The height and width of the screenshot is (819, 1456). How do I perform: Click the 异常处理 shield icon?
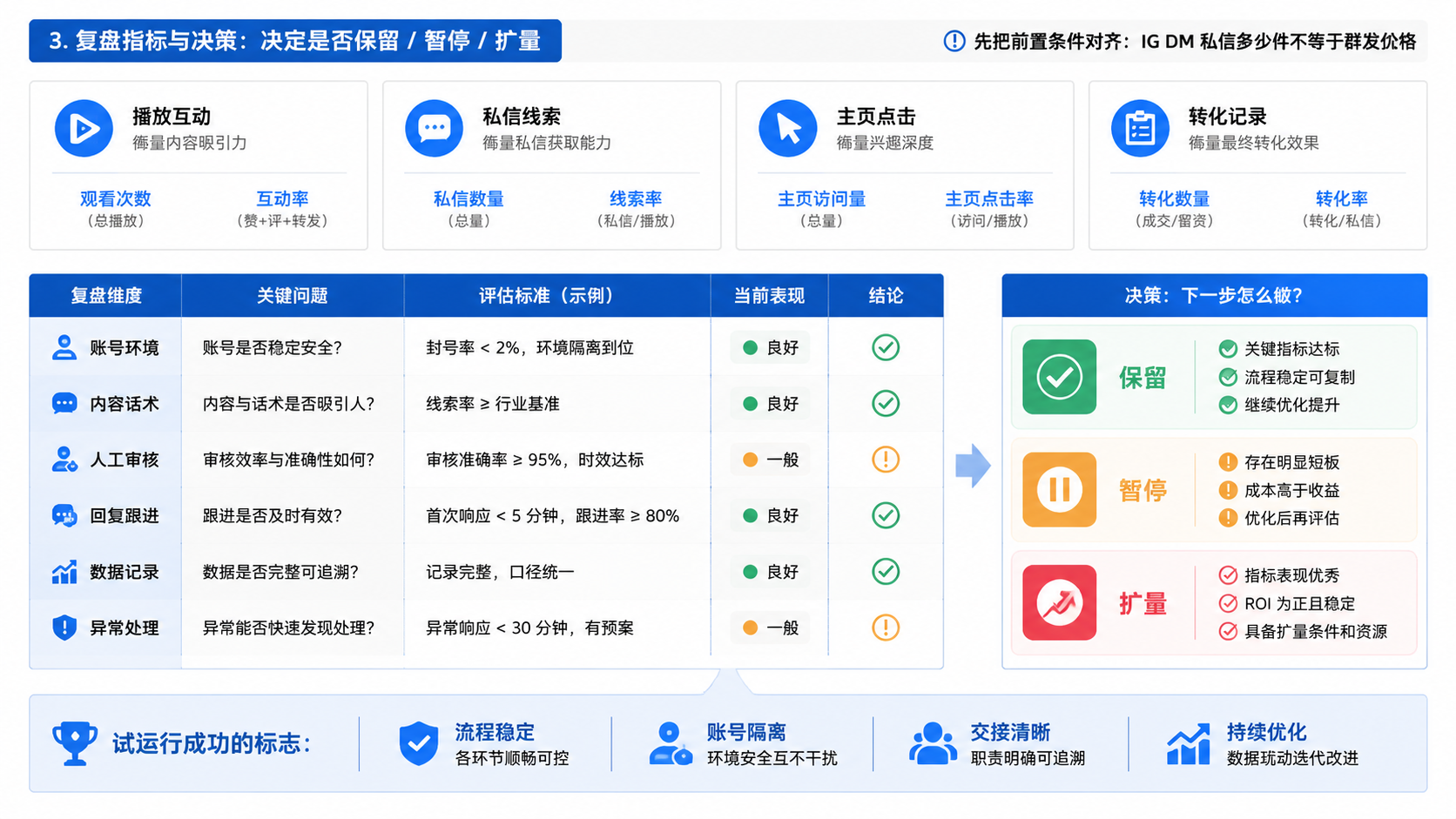[64, 628]
